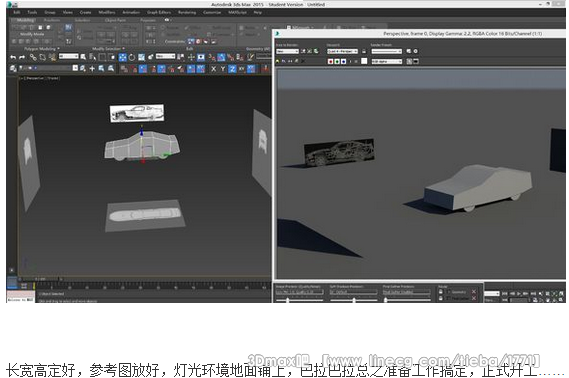Switch to the Freeform ribbon tab
The height and width of the screenshot is (378, 569).
(52, 20)
